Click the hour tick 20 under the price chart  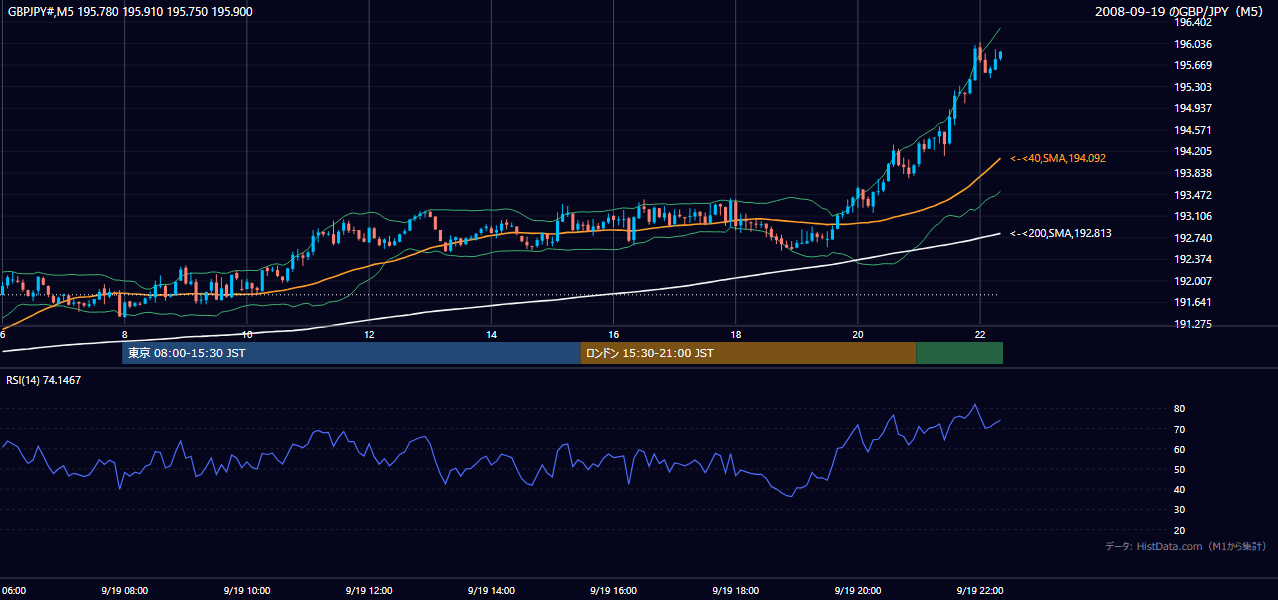pos(858,334)
